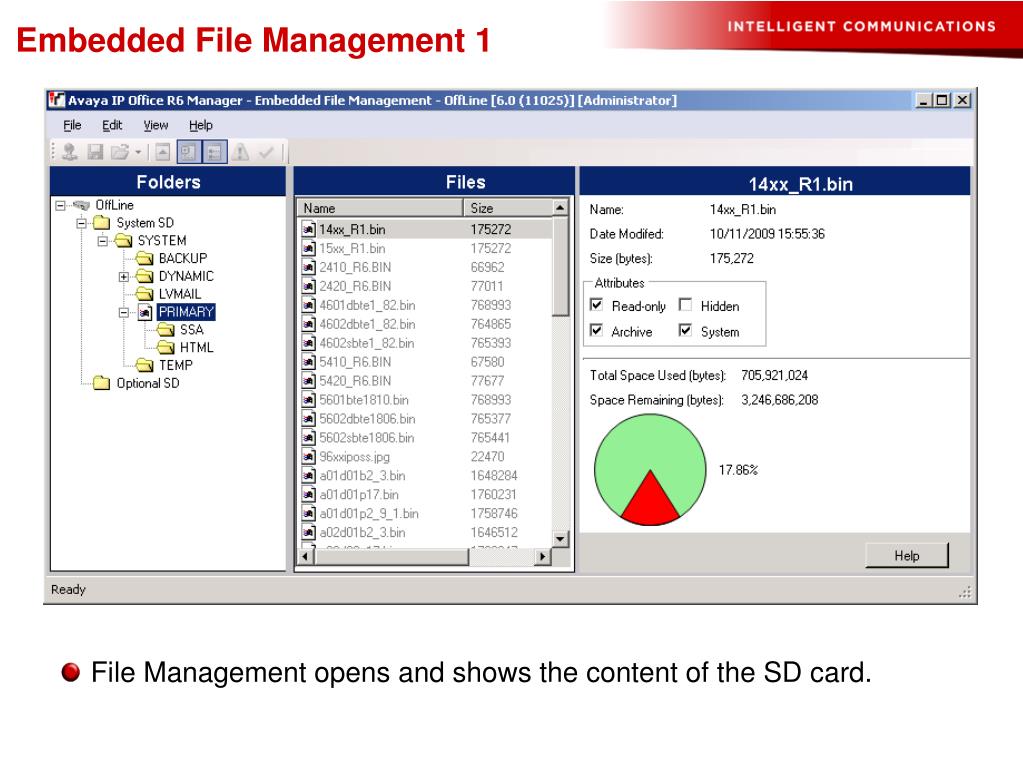Image resolution: width=1023 pixels, height=768 pixels.
Task: Toggle the System attribute checkbox
Action: [685, 330]
